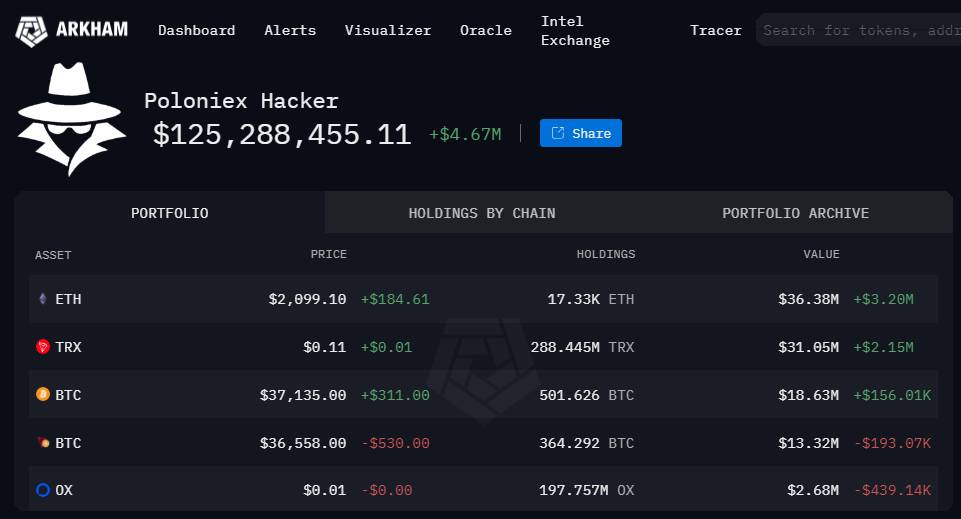Open Oracle from the top nav
Image resolution: width=961 pixels, height=519 pixels.
tap(485, 30)
